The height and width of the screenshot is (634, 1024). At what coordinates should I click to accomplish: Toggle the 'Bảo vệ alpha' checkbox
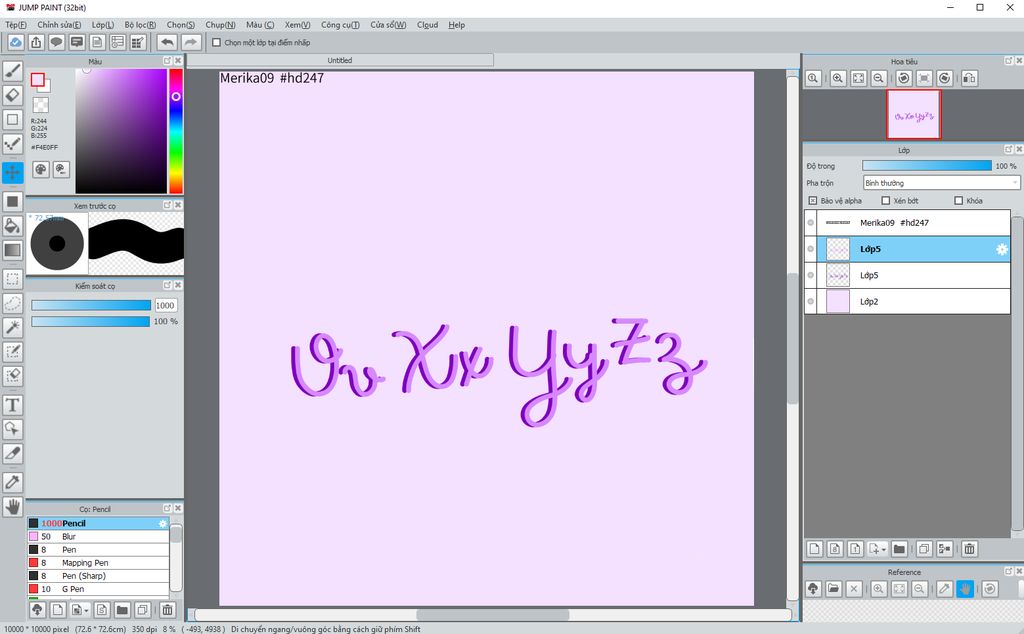(812, 200)
